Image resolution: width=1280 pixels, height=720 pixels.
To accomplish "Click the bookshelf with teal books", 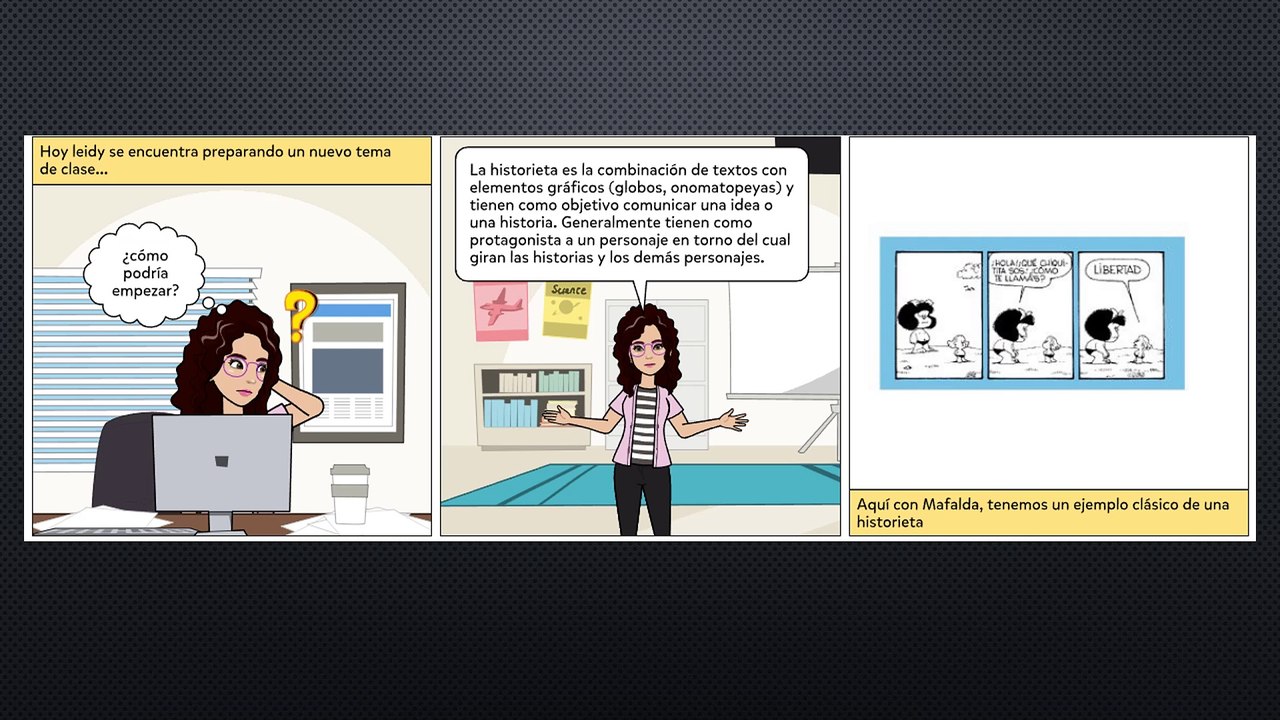I will coord(533,405).
